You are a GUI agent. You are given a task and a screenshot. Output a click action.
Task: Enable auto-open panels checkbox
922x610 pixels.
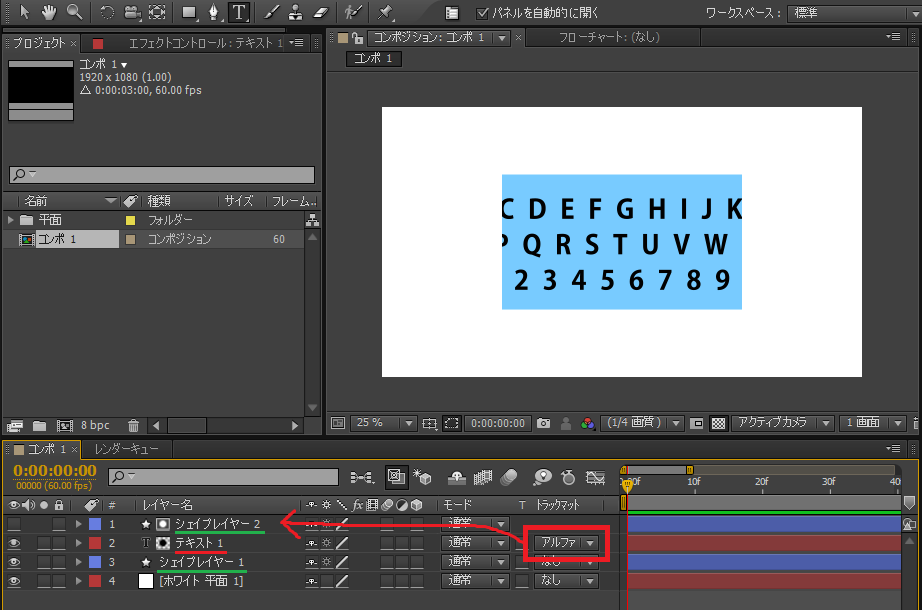point(482,12)
